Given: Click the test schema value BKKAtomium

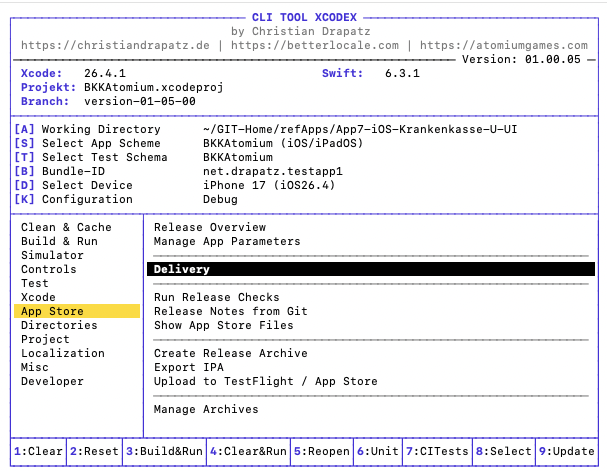Looking at the screenshot, I should click(x=238, y=157).
